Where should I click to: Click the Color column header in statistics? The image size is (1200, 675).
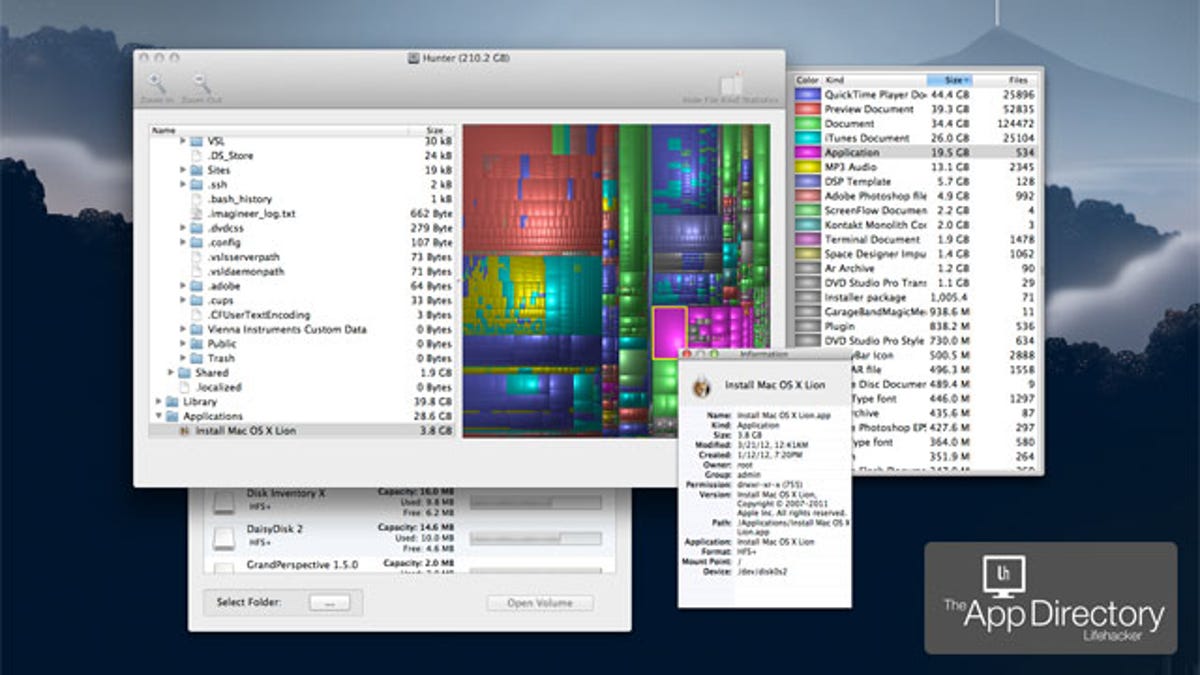pyautogui.click(x=808, y=80)
